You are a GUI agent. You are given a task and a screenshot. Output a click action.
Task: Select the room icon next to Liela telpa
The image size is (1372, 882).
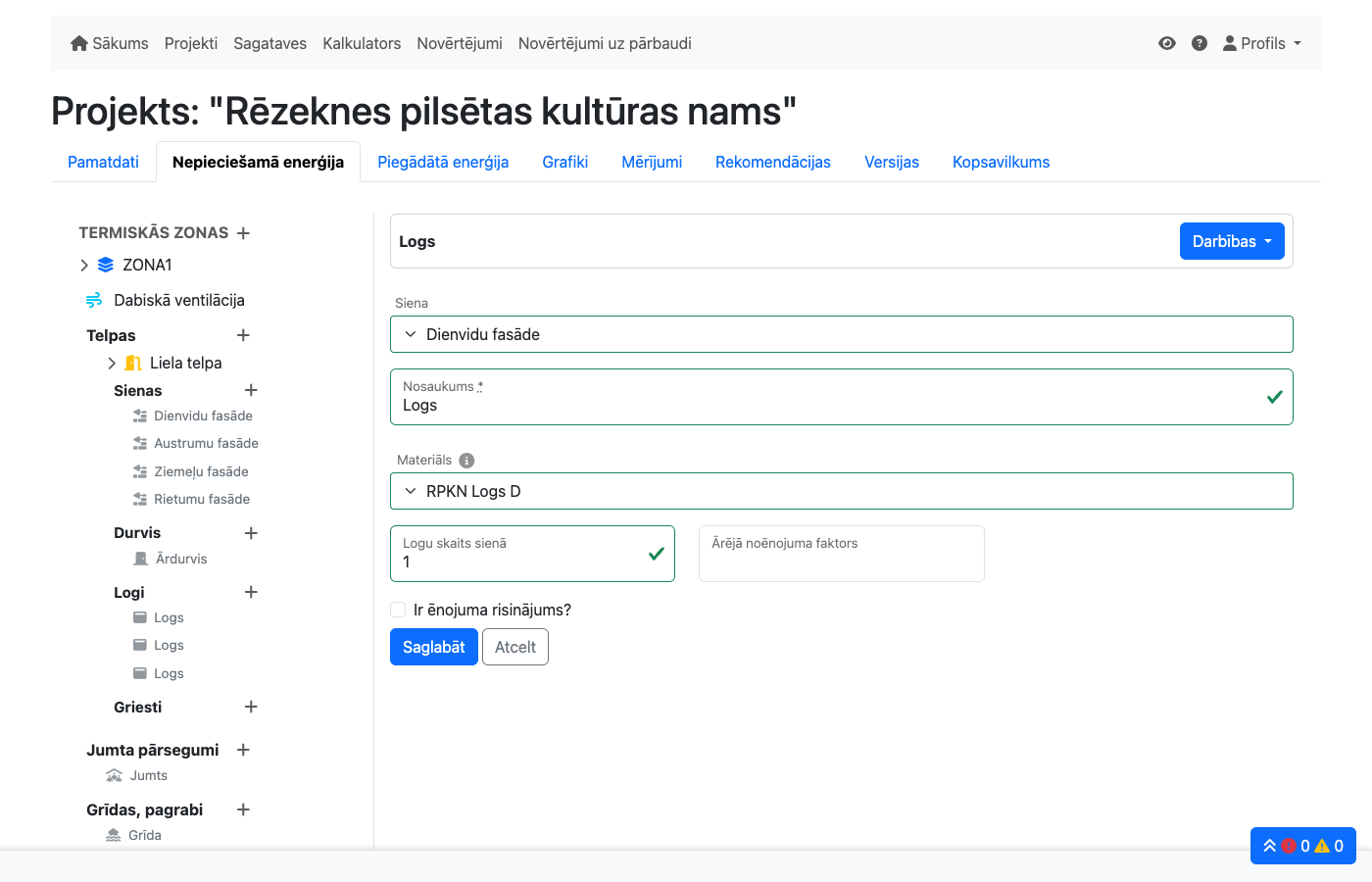(x=132, y=363)
